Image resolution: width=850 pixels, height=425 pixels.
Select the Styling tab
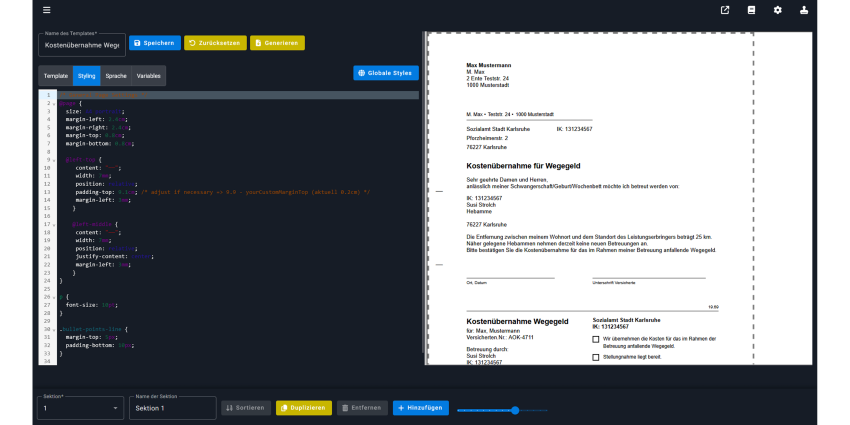(86, 76)
